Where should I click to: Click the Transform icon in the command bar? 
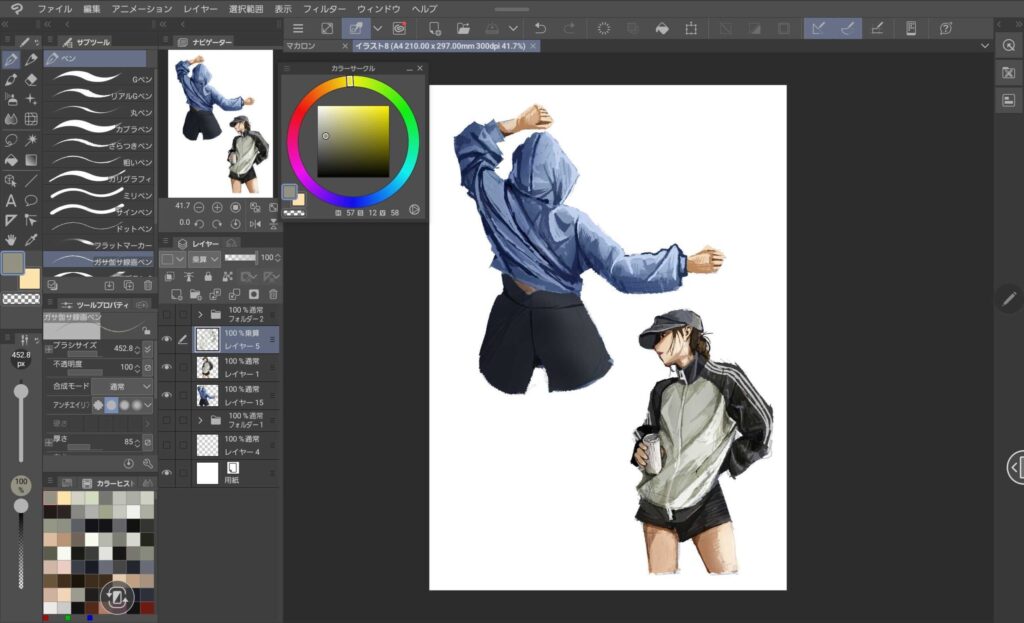[691, 28]
